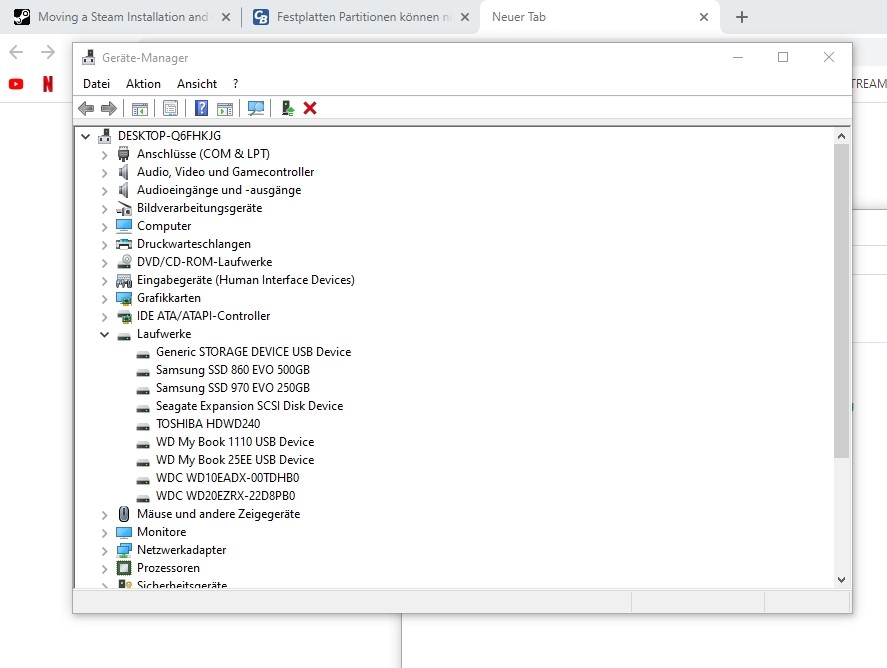Click the Bildverarbeitungsgeräte camera icon
The height and width of the screenshot is (668, 887).
point(124,208)
